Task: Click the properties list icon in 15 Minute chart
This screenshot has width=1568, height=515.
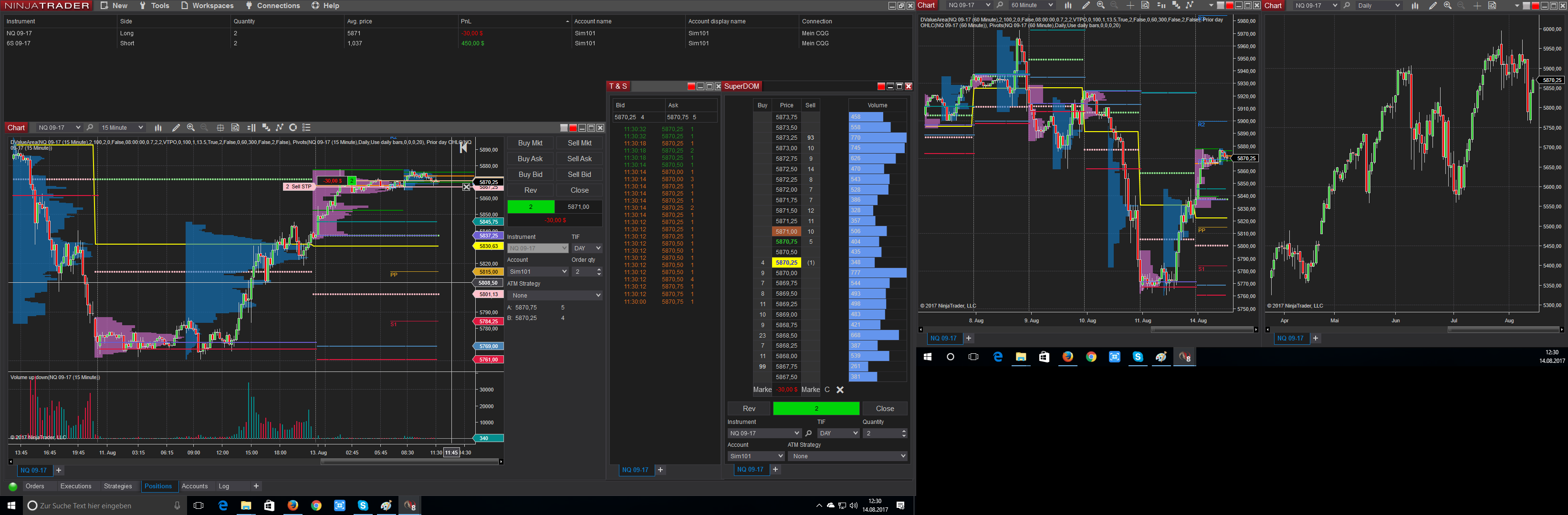Action: tap(307, 128)
